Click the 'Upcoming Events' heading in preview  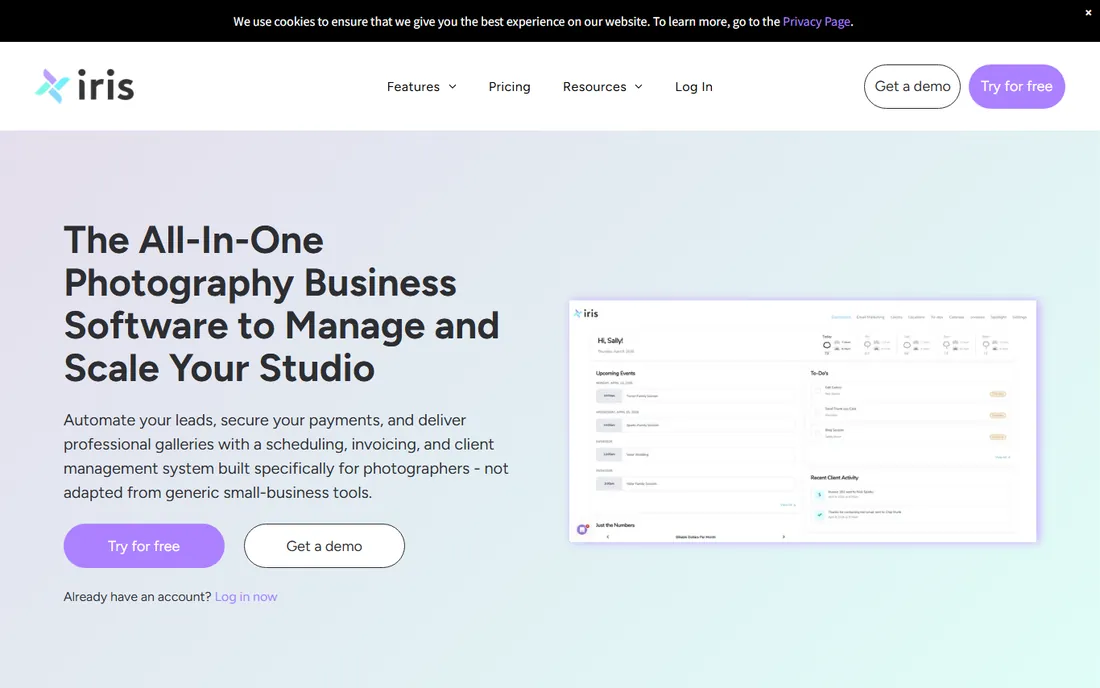click(615, 373)
